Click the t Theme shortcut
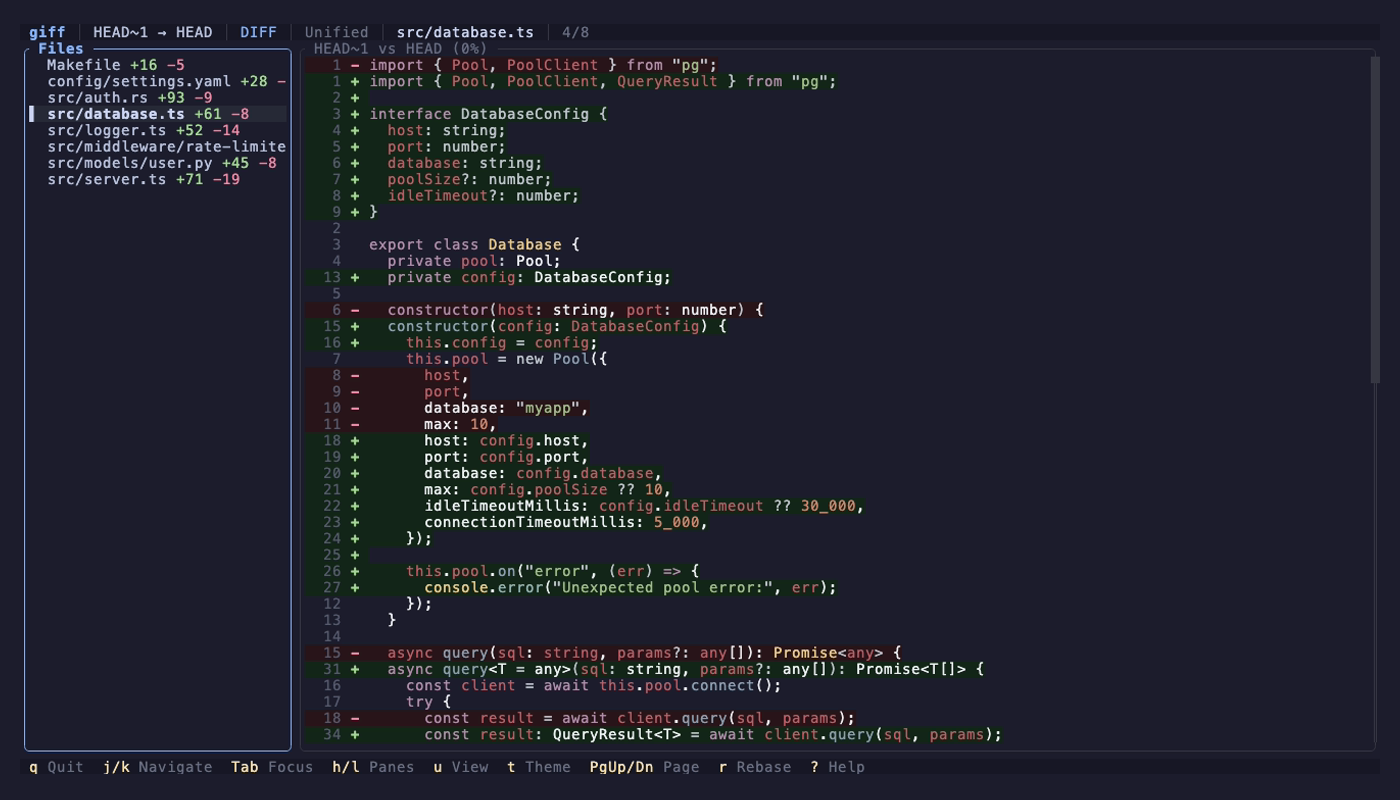This screenshot has width=1400, height=800. [539, 767]
